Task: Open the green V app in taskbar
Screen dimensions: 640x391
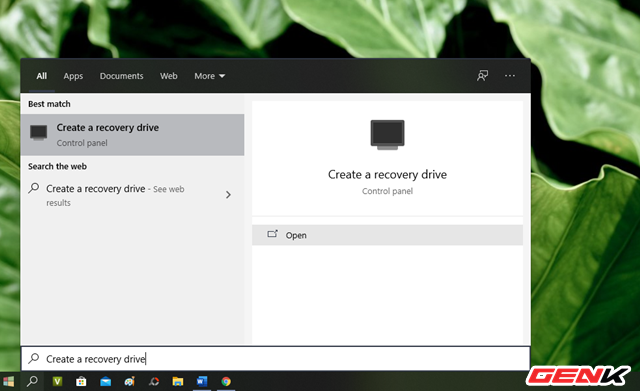Action: coord(57,382)
